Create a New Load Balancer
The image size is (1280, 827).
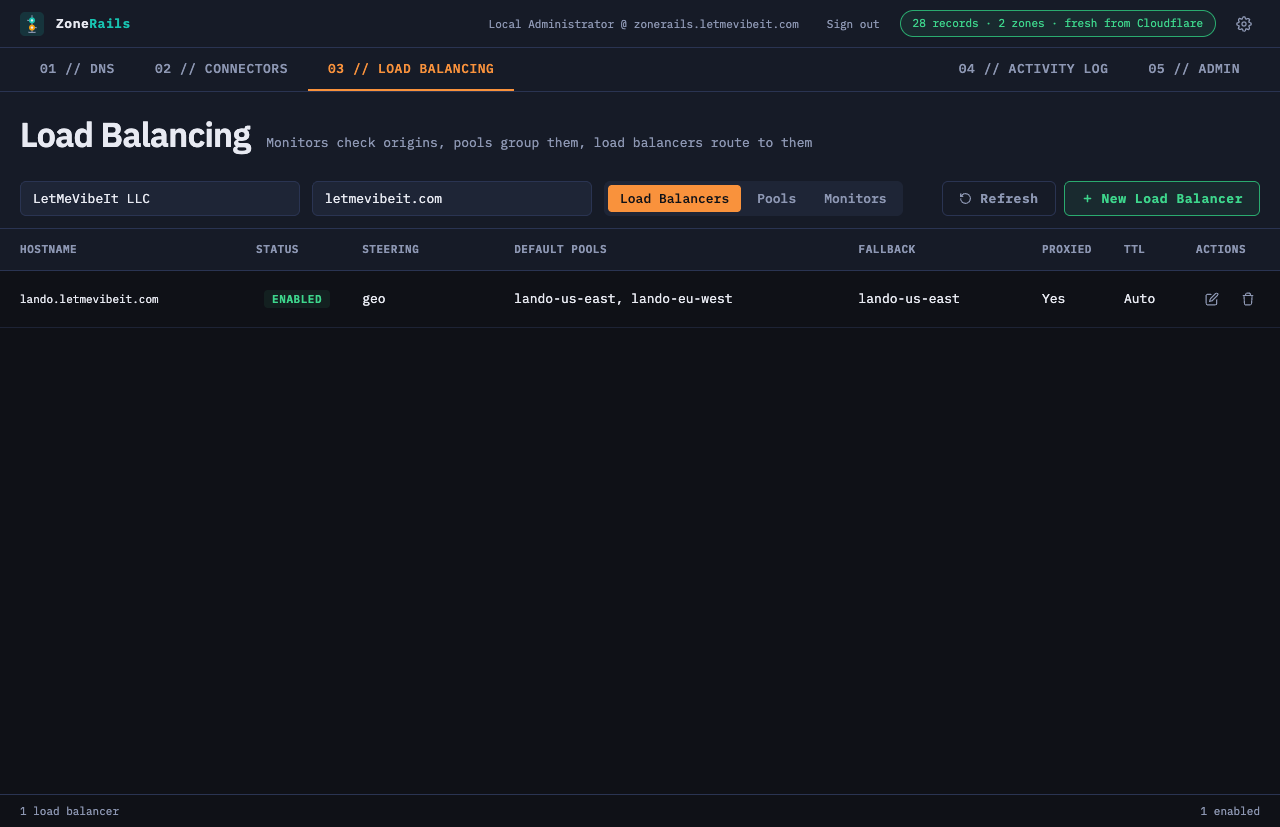1162,198
